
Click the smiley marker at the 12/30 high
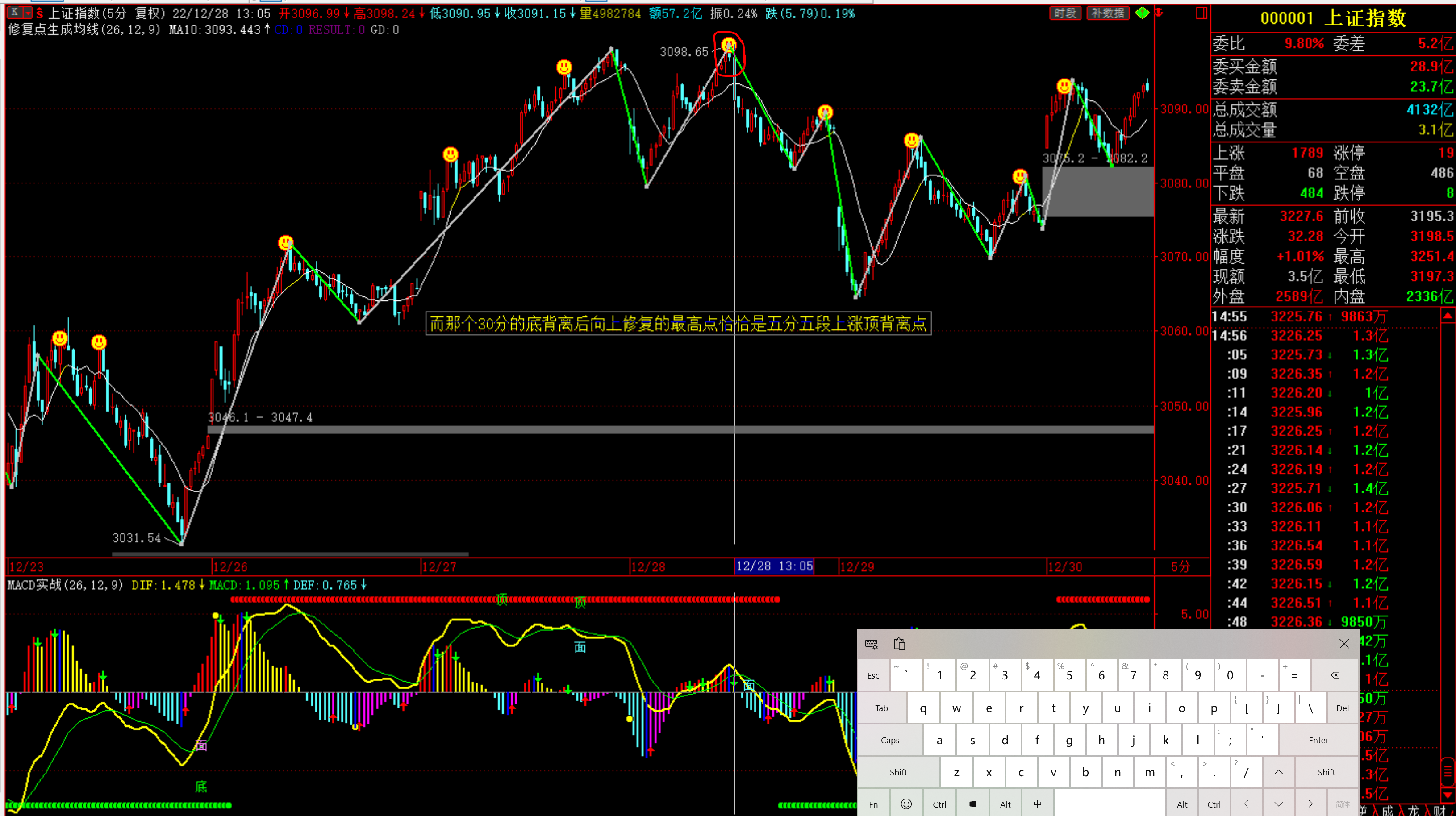click(1064, 86)
